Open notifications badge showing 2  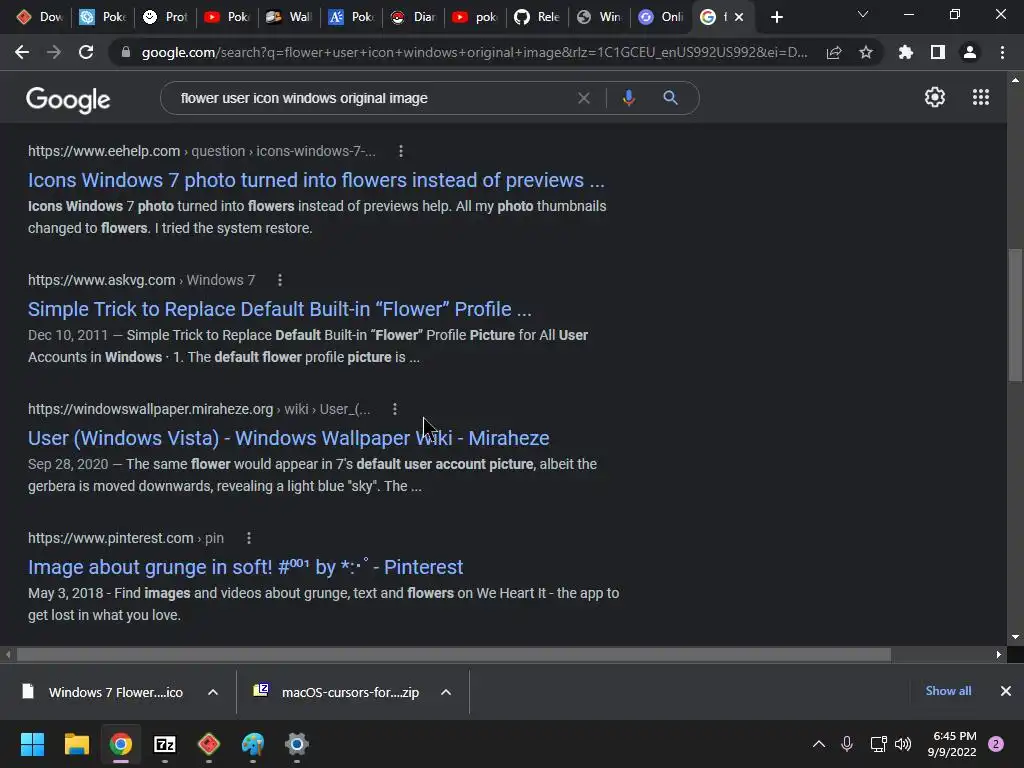[996, 744]
